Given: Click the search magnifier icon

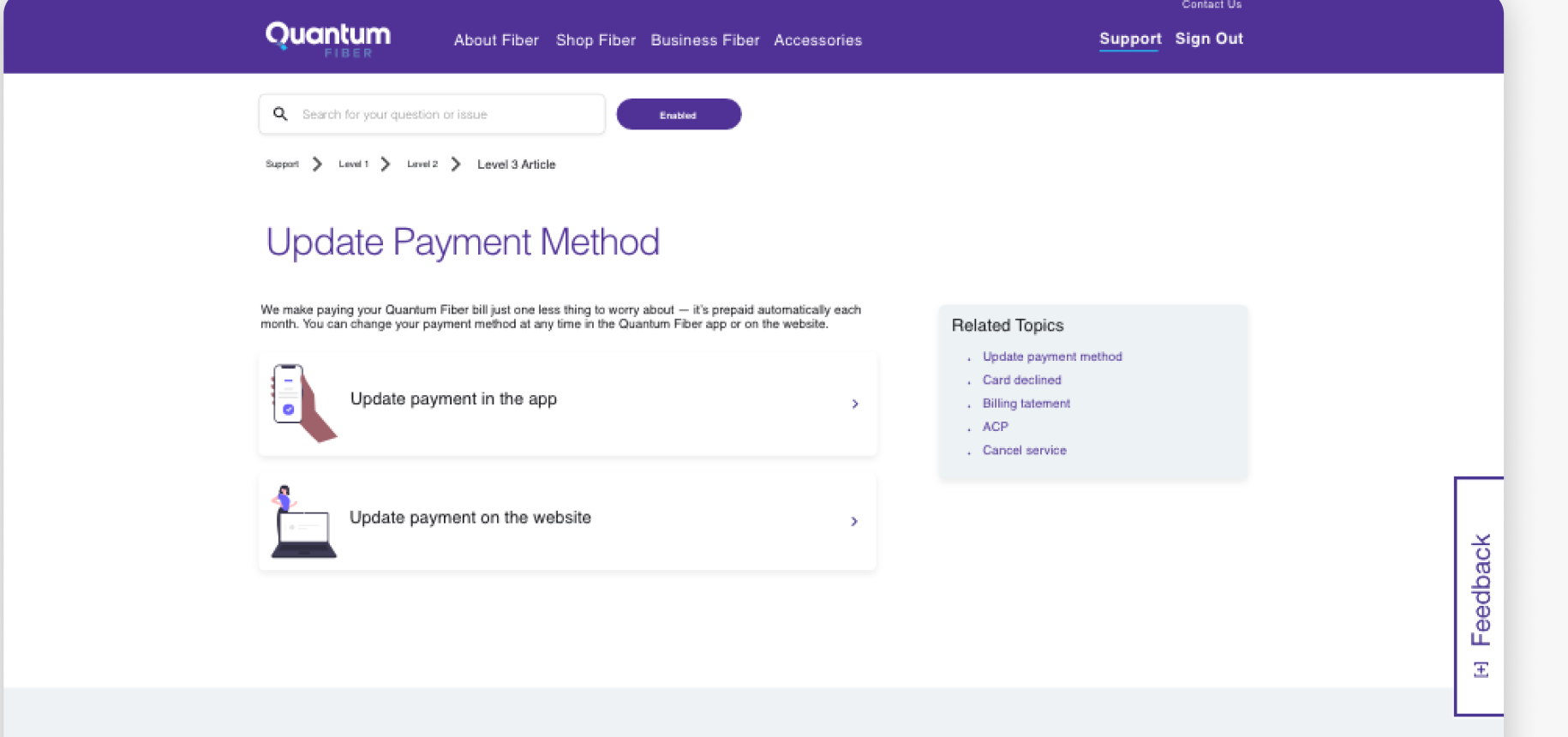Looking at the screenshot, I should pyautogui.click(x=280, y=114).
